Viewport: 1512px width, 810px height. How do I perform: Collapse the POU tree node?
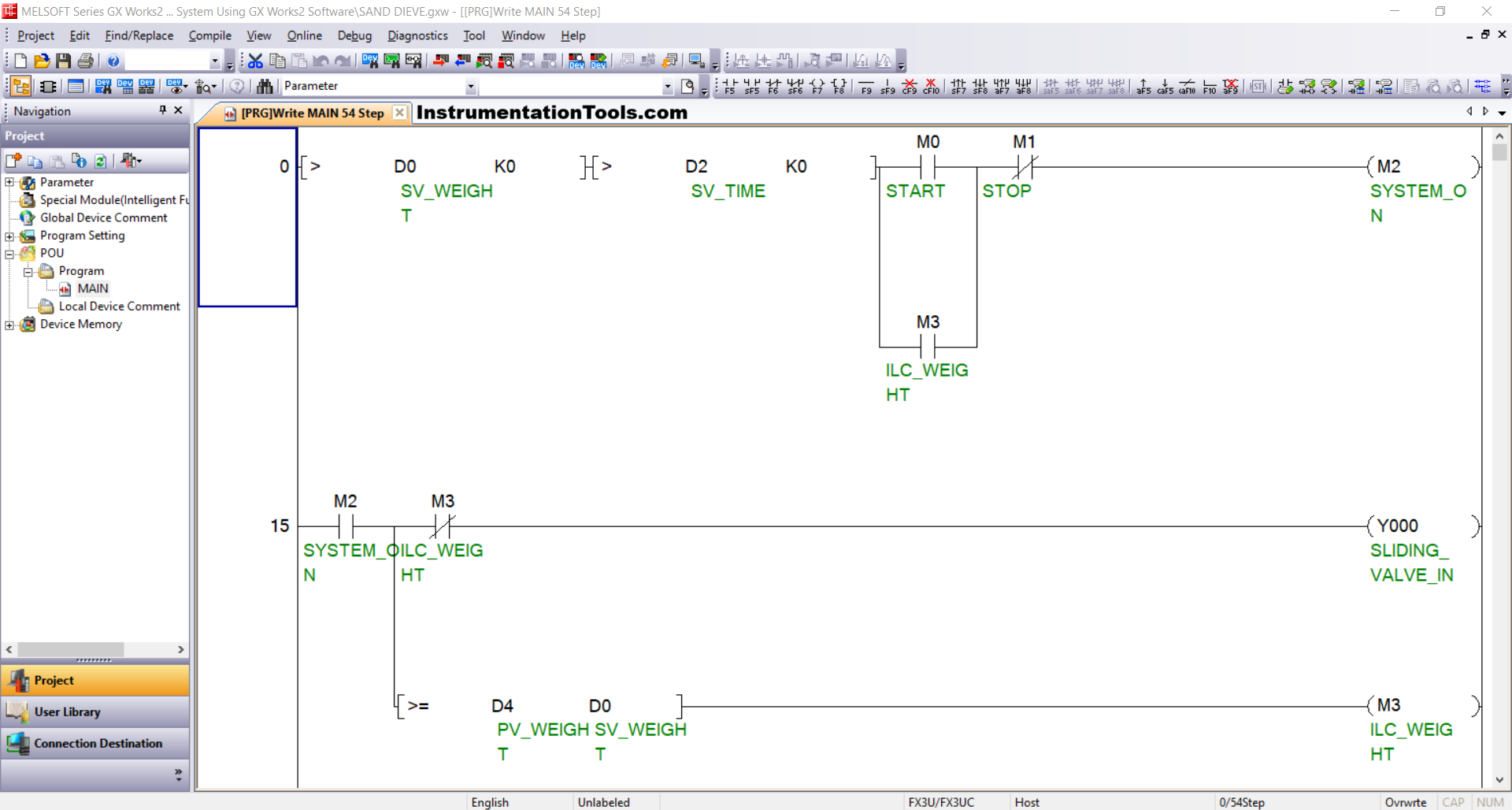pos(9,254)
